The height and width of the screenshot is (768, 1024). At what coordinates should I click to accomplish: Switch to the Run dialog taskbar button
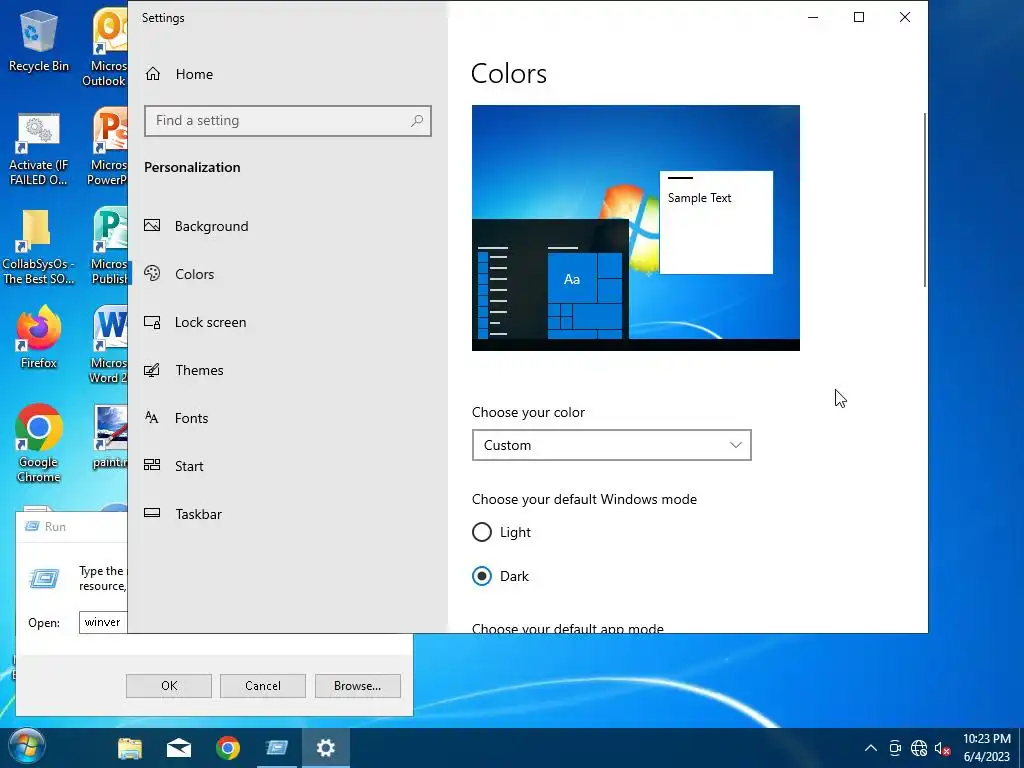pos(277,748)
